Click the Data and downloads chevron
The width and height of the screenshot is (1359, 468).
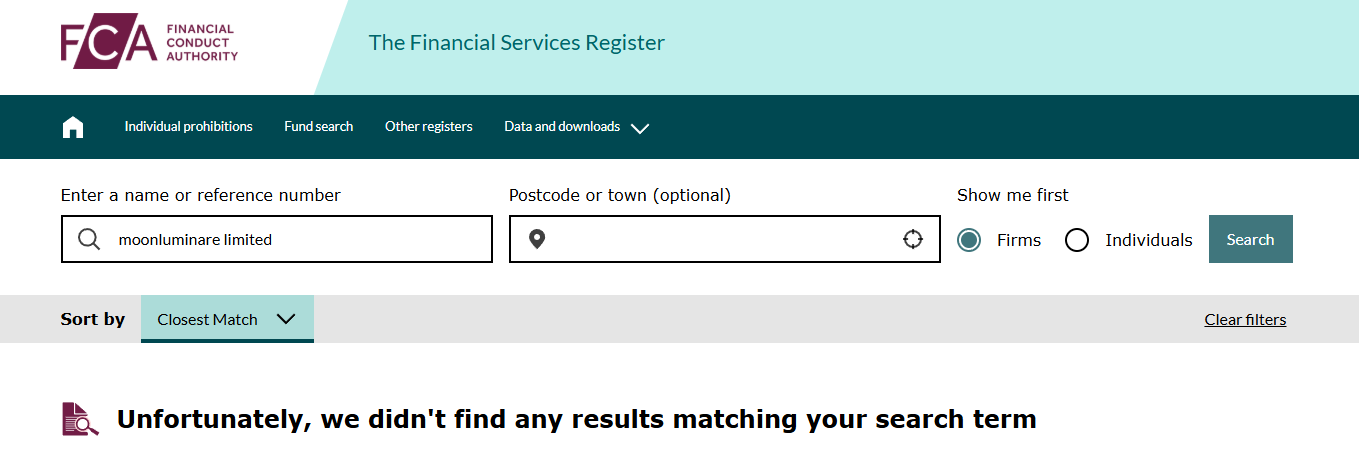(x=640, y=128)
